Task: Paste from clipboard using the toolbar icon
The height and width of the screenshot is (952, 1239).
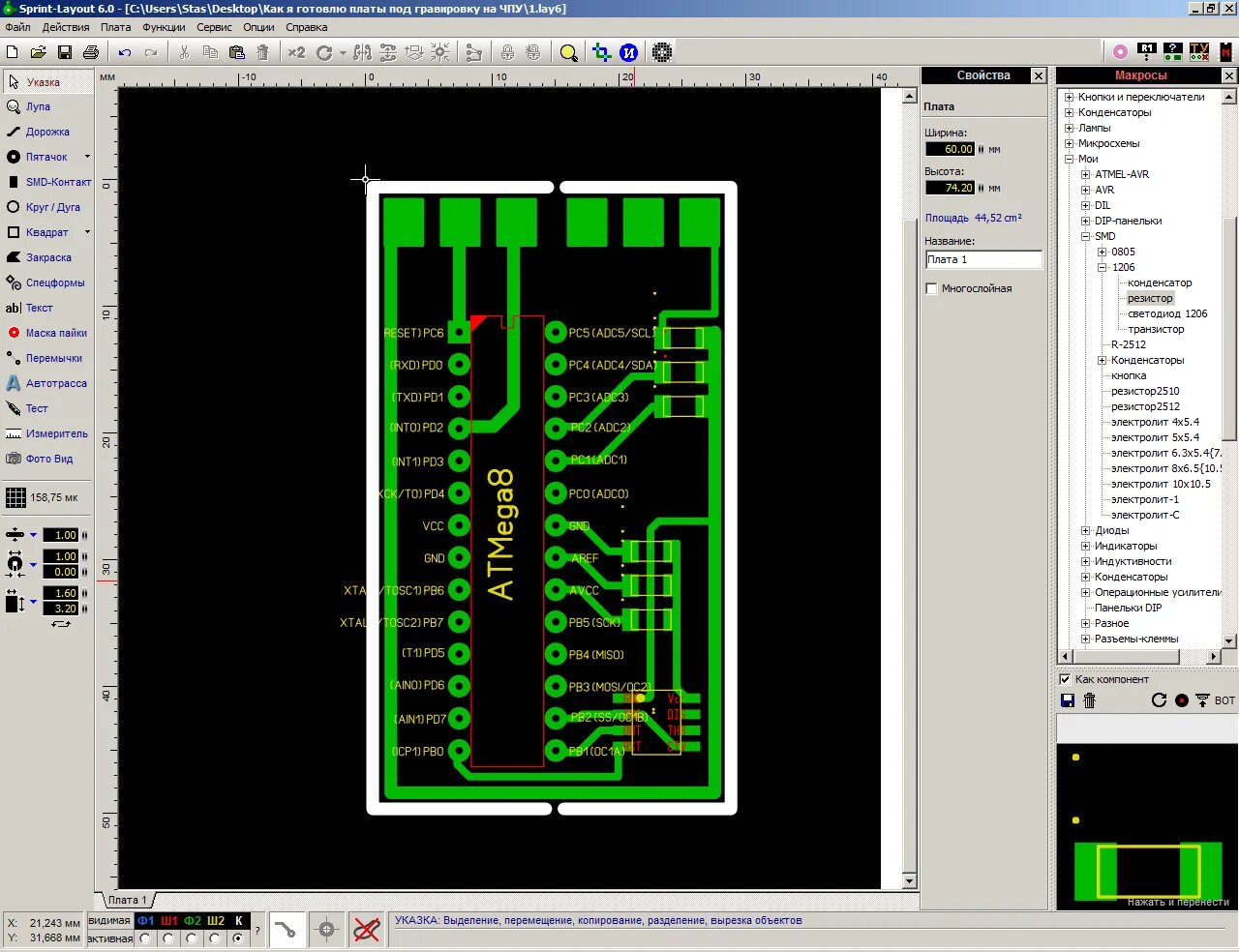Action: click(236, 52)
